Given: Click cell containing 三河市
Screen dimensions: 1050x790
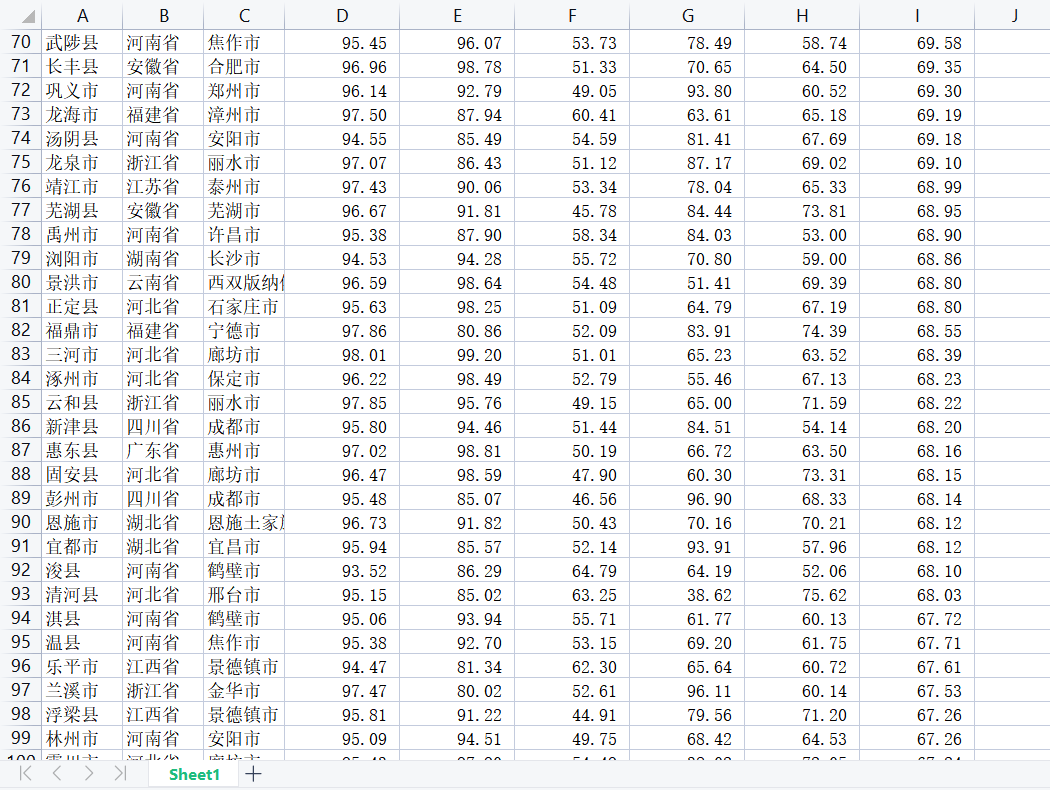Looking at the screenshot, I should [82, 354].
